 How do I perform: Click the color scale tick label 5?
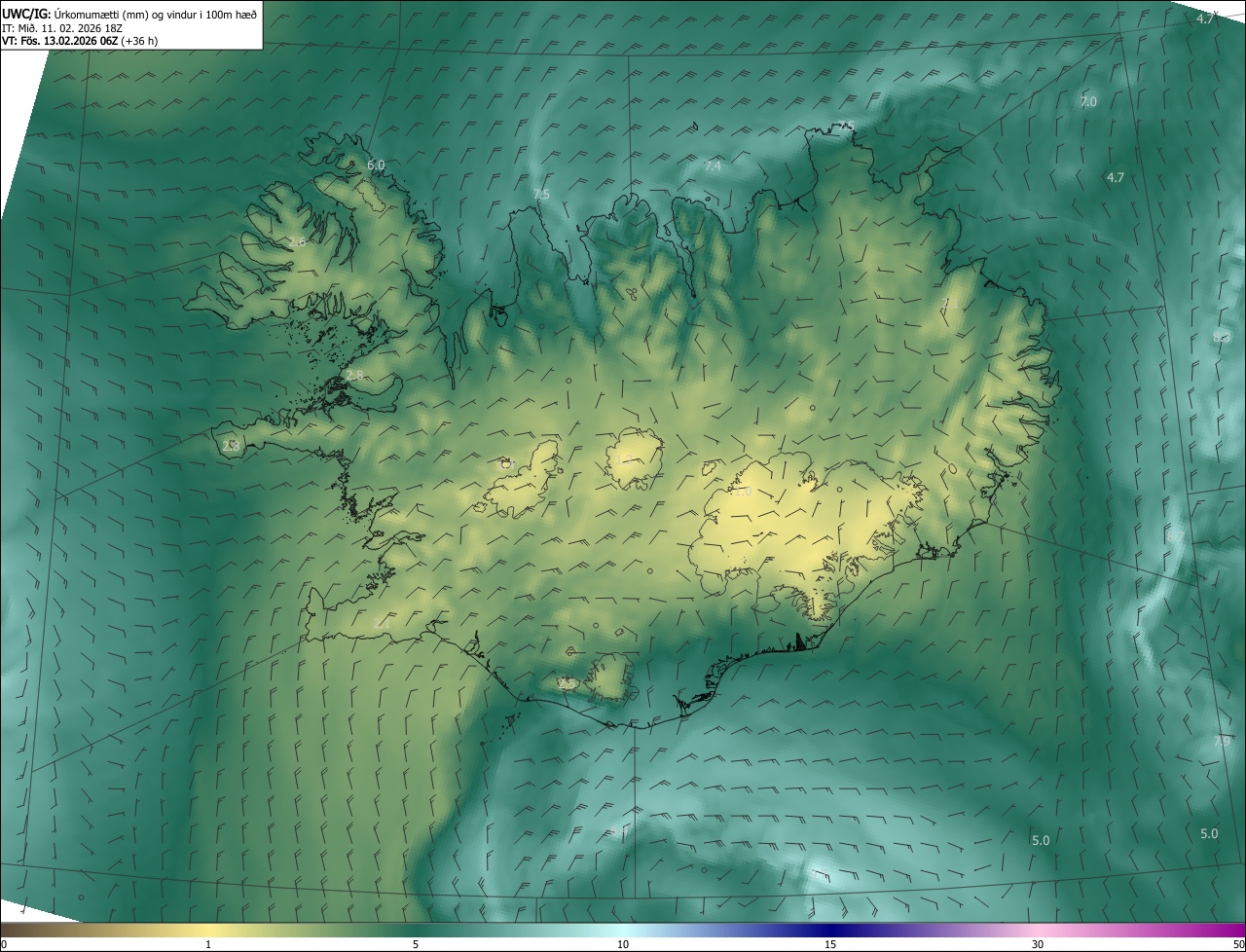point(416,944)
